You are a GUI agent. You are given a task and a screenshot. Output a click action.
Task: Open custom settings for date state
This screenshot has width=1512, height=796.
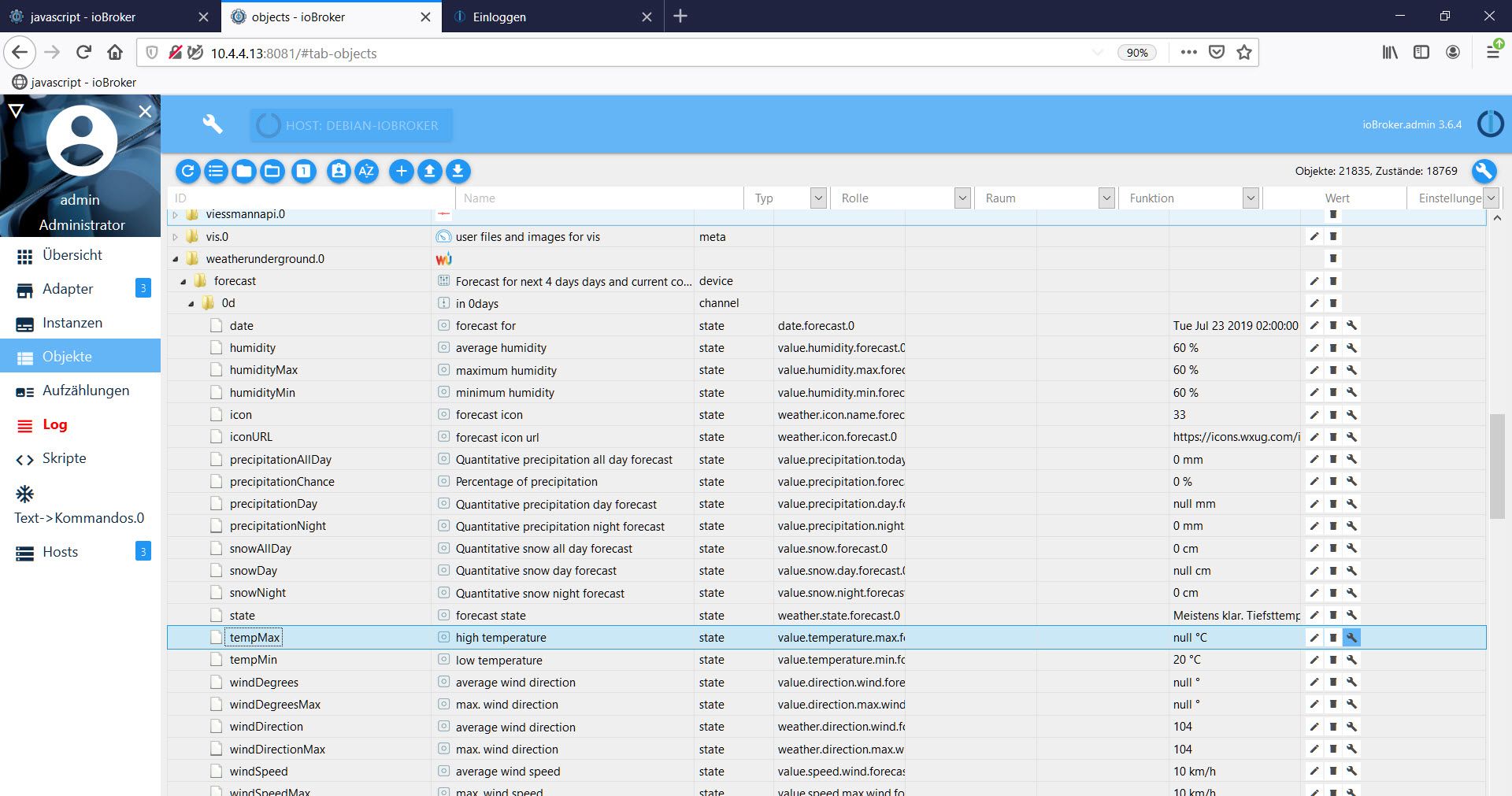[1351, 325]
